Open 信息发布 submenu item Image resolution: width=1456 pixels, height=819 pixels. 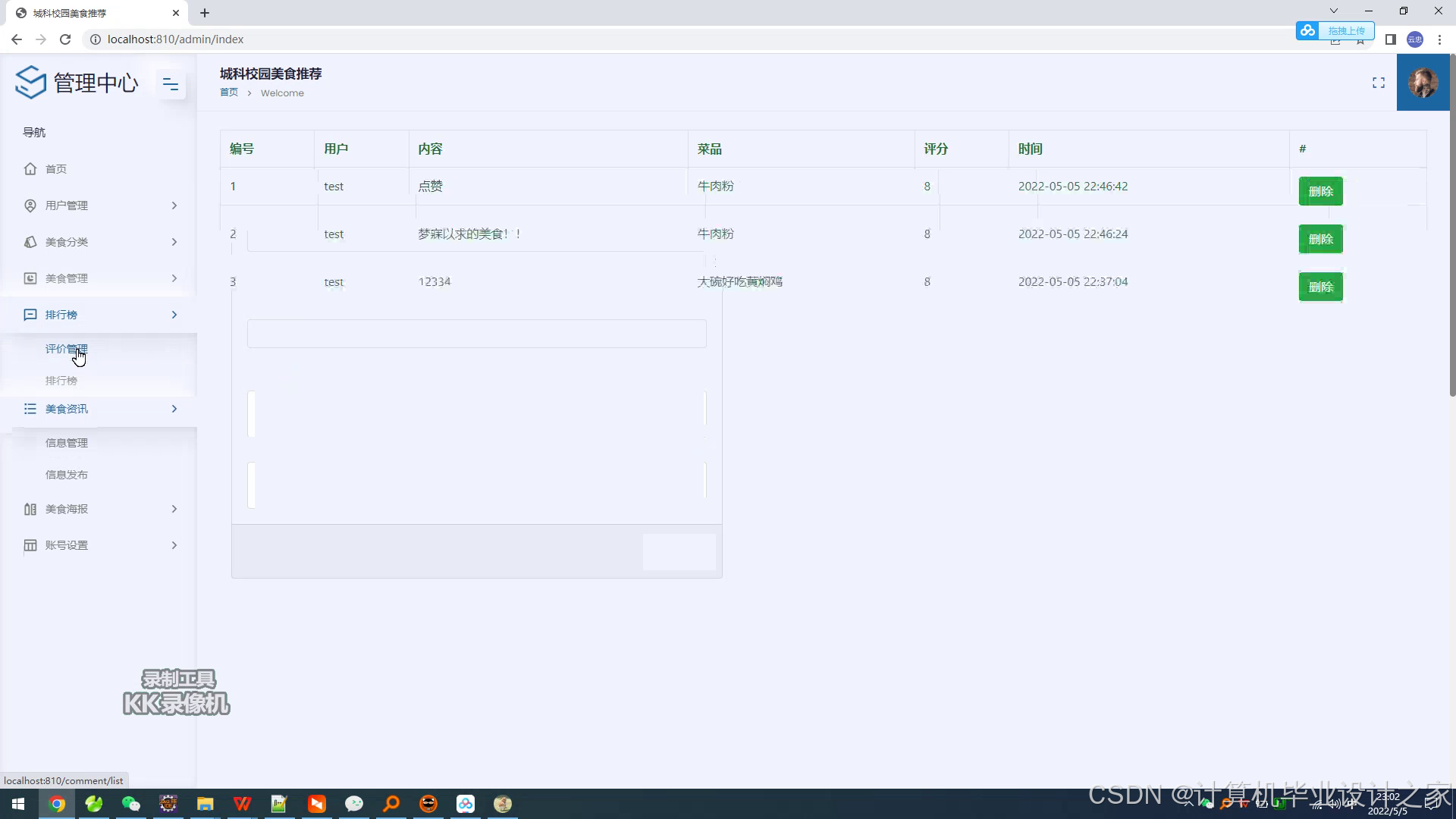[66, 475]
